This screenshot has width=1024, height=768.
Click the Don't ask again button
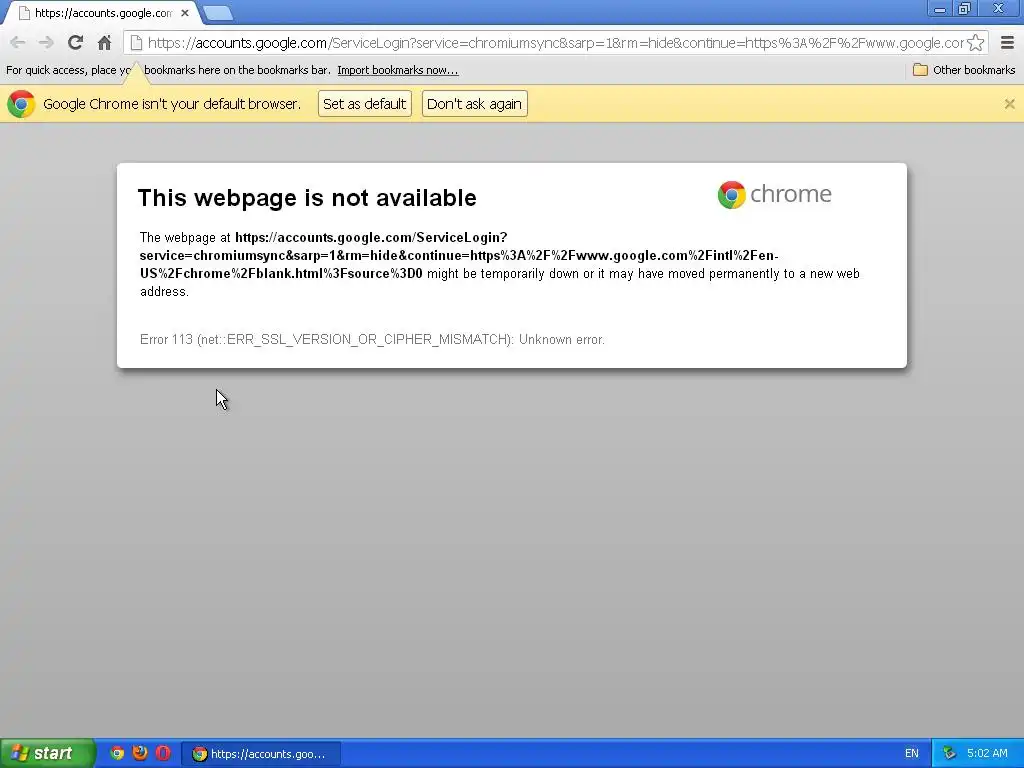pos(474,104)
